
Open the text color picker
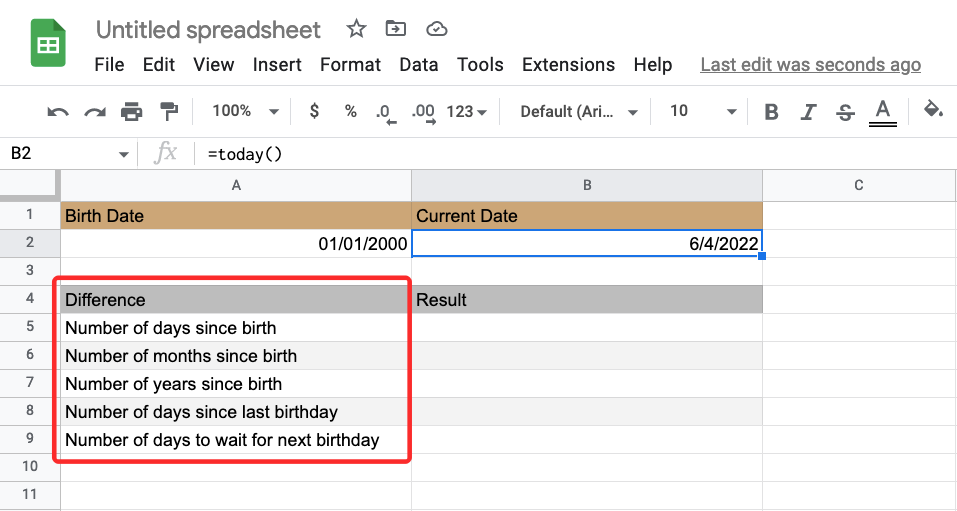click(883, 113)
